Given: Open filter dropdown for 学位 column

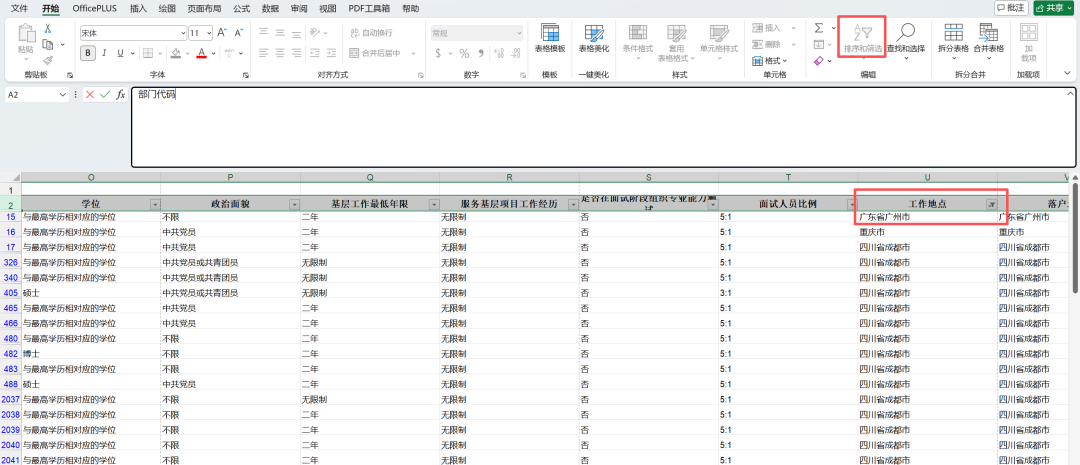Looking at the screenshot, I should coord(155,204).
